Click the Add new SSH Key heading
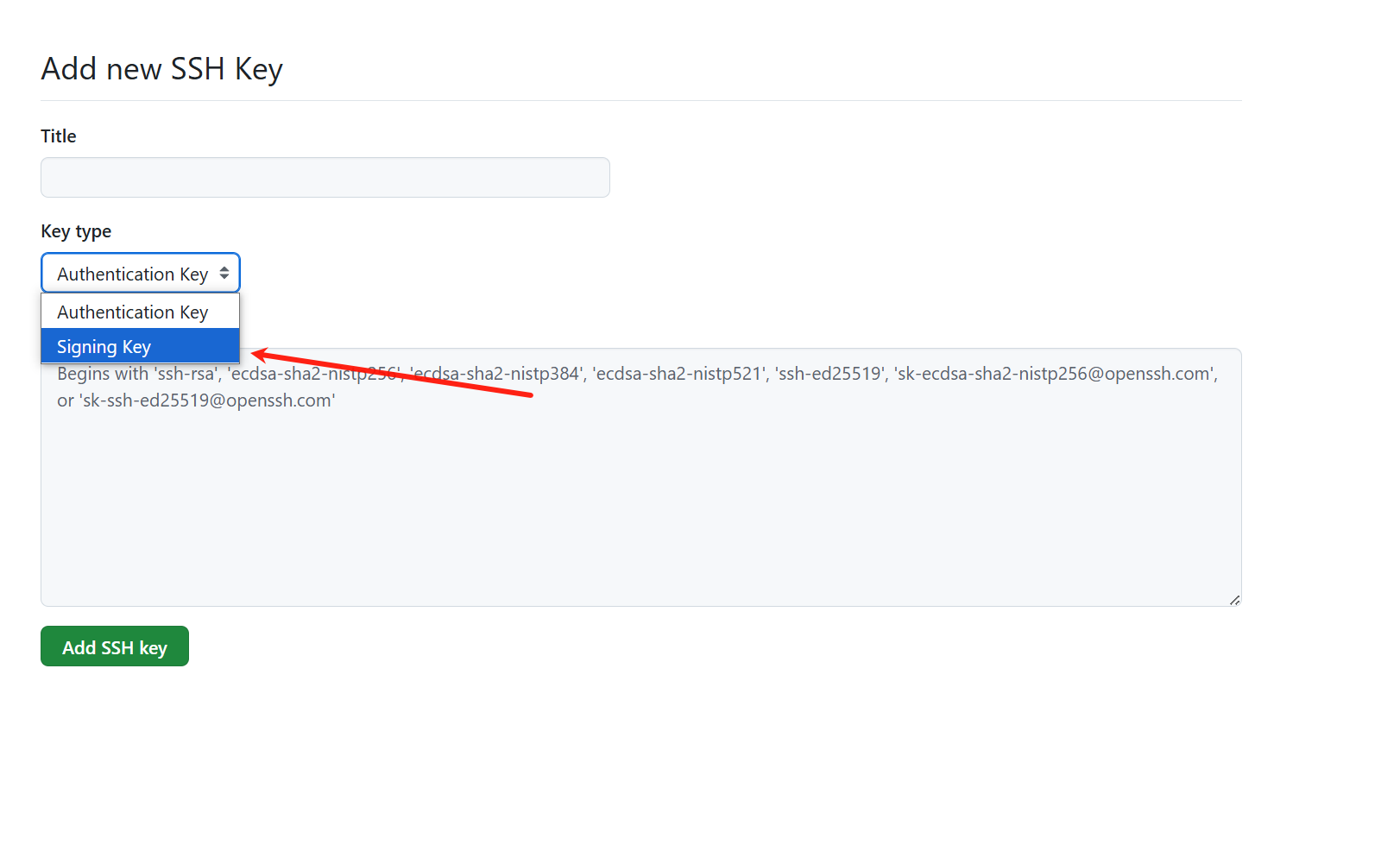Viewport: 1400px width, 845px height. coord(162,69)
